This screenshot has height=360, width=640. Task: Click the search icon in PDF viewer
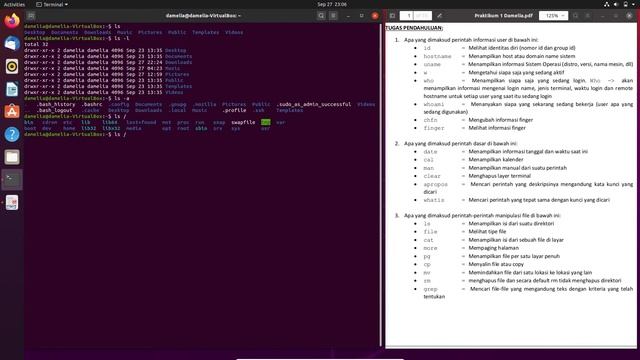click(576, 16)
